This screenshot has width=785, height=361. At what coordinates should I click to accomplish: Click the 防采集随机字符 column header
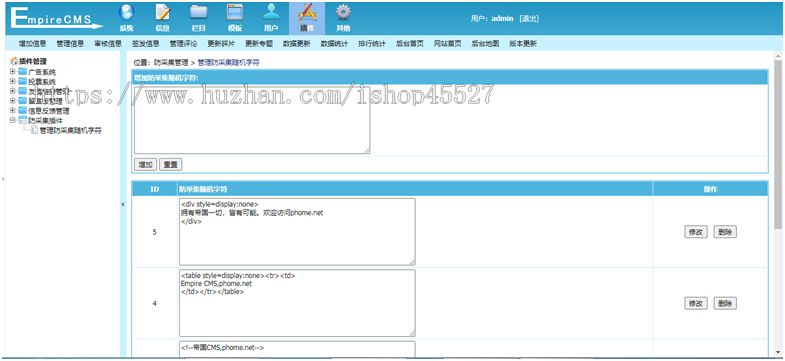(x=415, y=189)
